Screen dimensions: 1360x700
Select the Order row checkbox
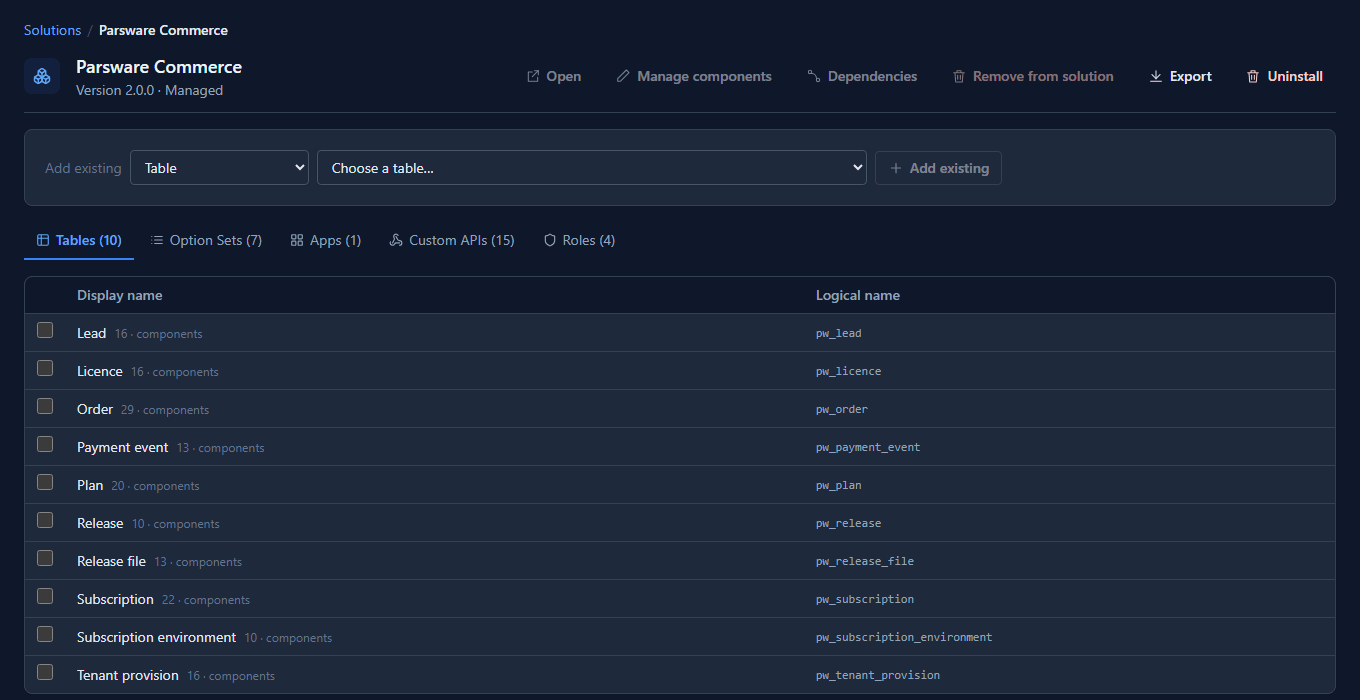click(45, 406)
